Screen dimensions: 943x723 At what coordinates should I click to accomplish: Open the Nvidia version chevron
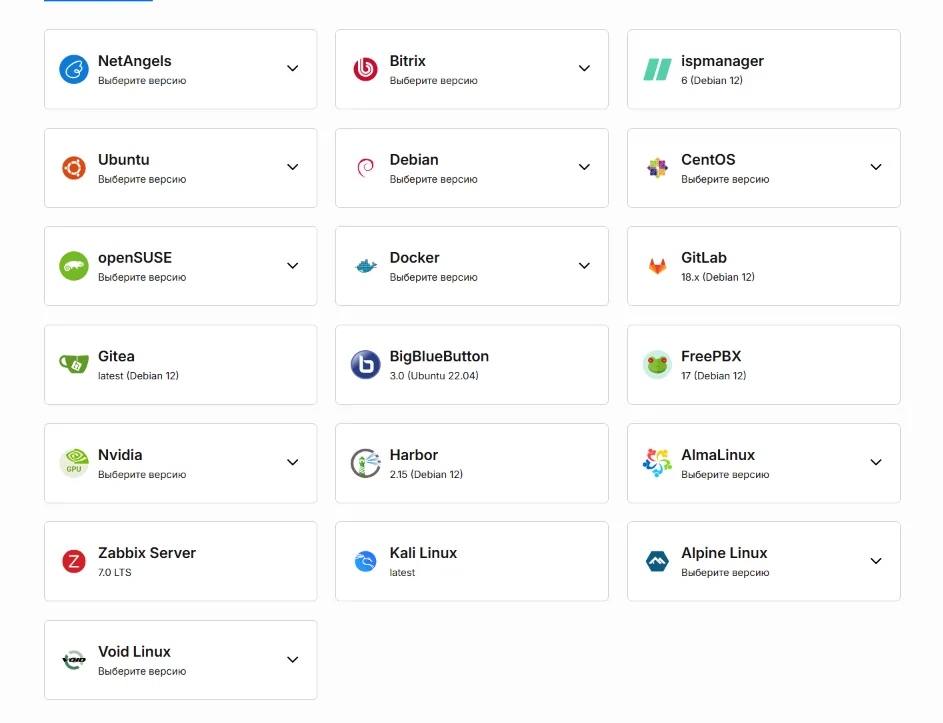pos(292,463)
